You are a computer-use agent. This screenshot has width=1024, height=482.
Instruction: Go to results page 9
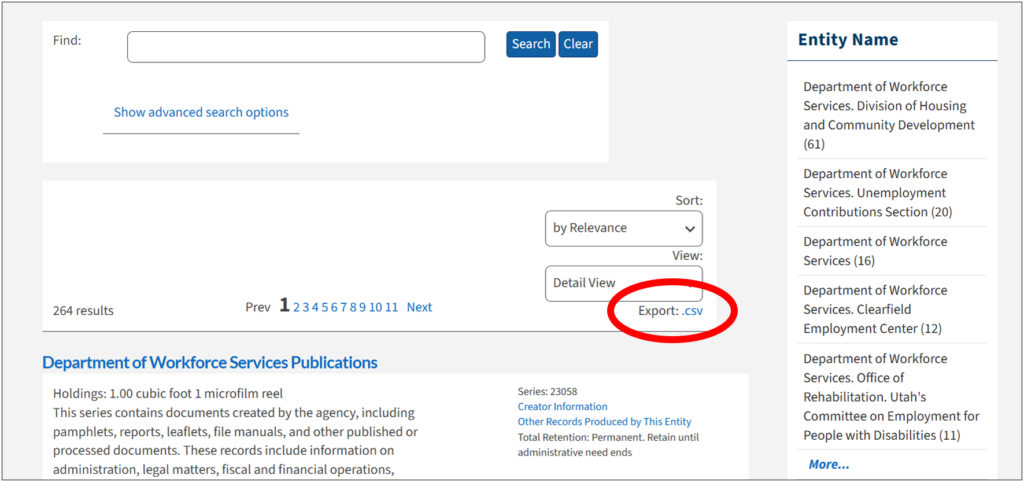pos(362,308)
